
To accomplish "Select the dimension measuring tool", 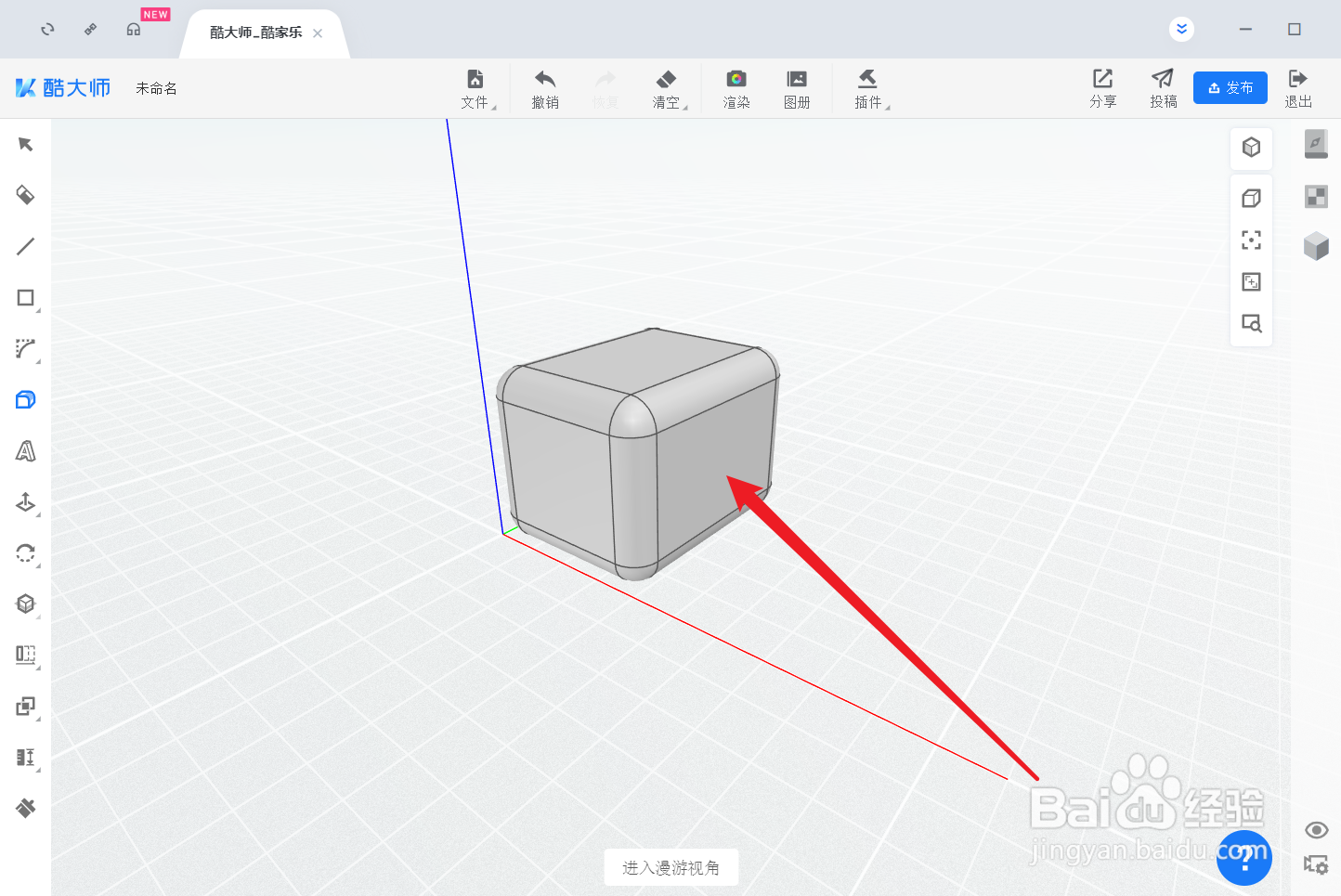I will 25,758.
